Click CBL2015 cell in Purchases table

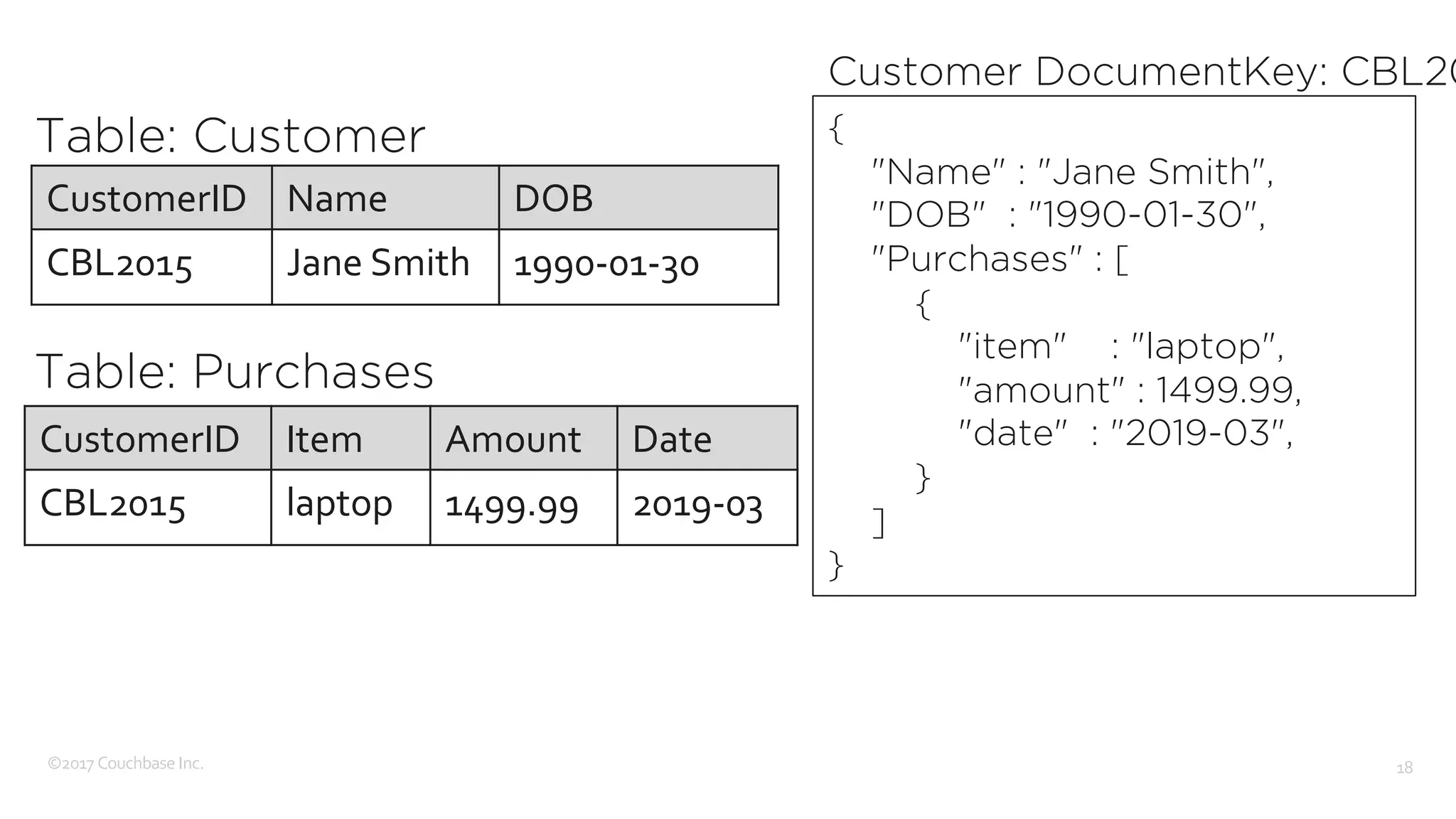[148, 507]
